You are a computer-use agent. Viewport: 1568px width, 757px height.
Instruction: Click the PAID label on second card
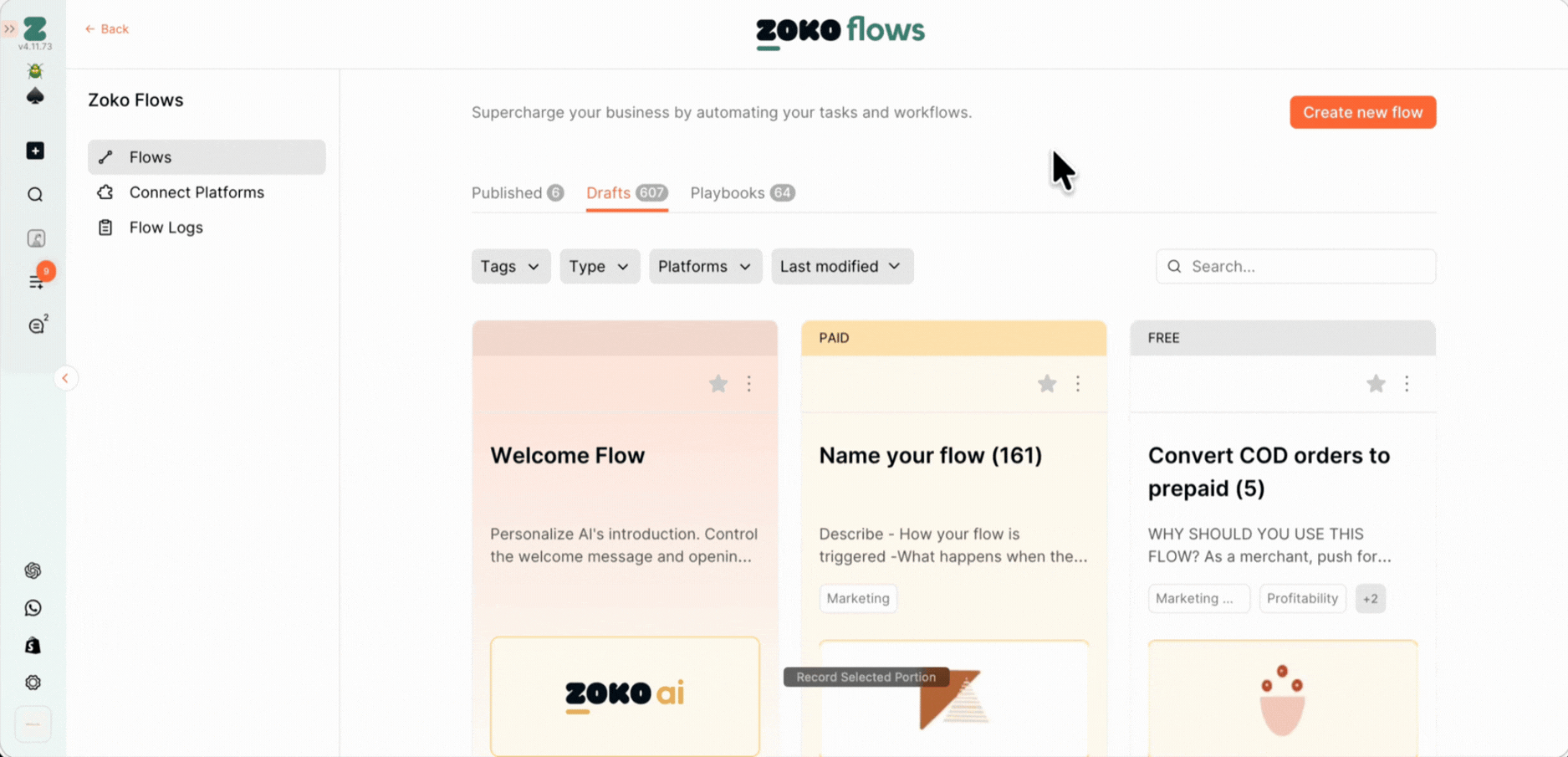(x=834, y=338)
